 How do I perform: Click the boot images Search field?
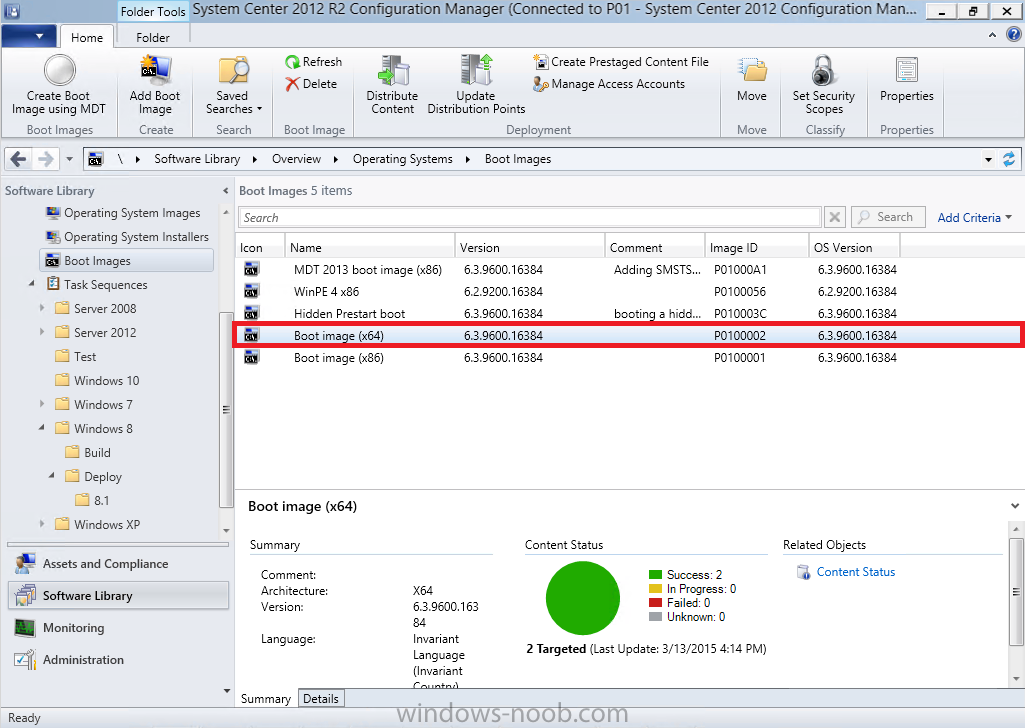(529, 218)
